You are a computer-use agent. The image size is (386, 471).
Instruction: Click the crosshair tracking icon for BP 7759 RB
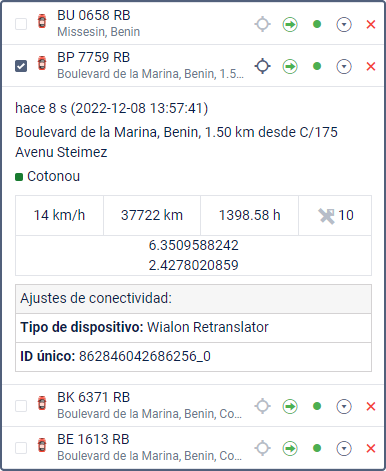tap(263, 66)
